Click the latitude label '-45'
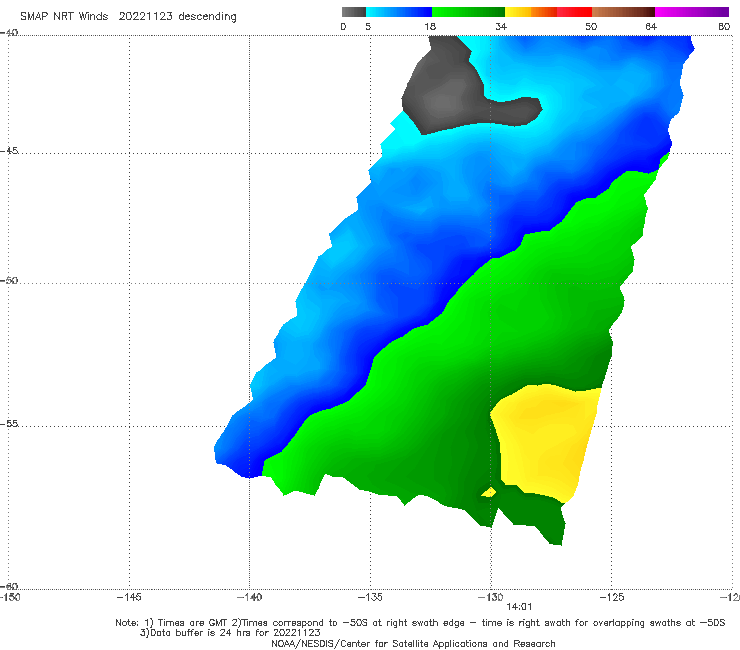 [x=9, y=151]
